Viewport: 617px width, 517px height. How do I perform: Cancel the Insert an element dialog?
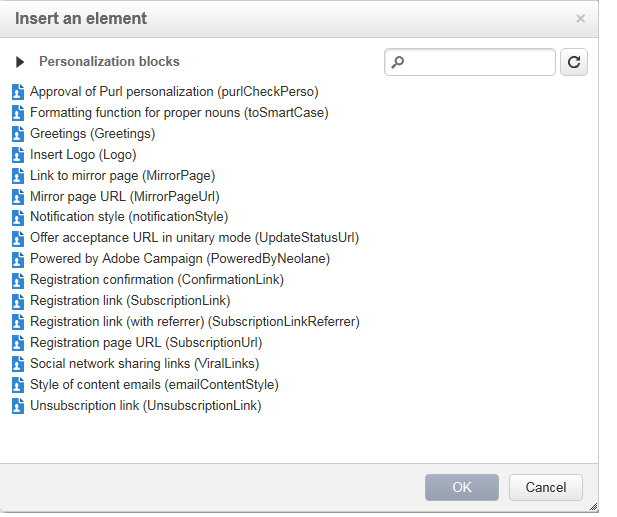pos(545,487)
